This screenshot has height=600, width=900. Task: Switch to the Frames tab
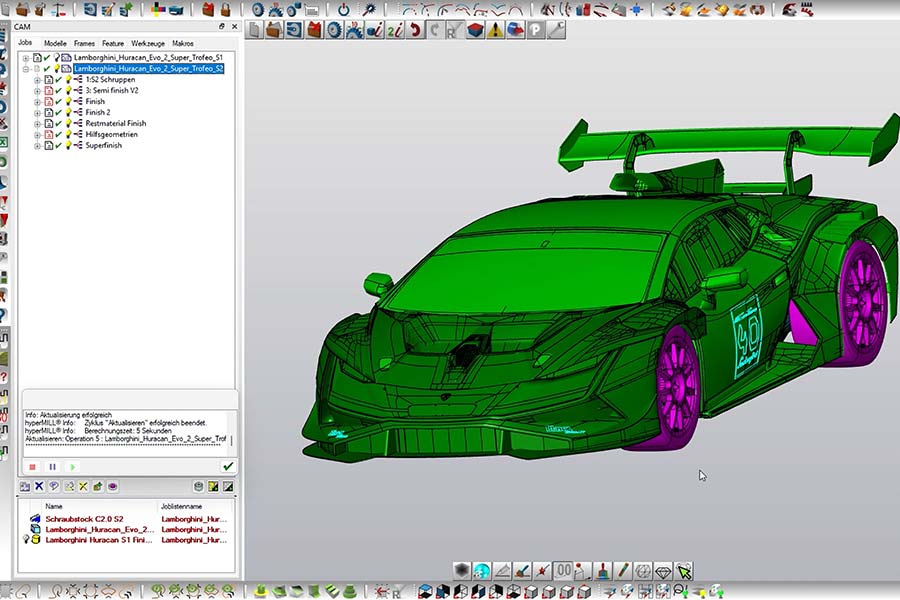[84, 43]
